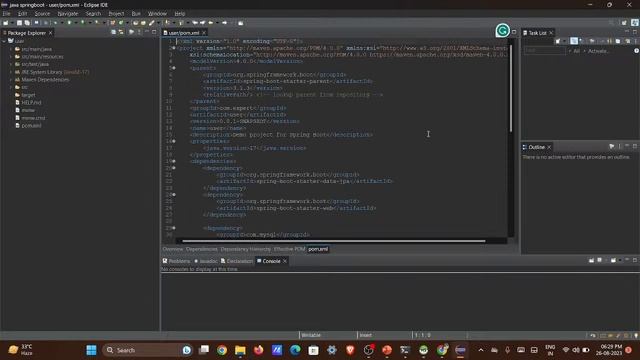Open the Source menu
This screenshot has width=640, height=360.
42,13
